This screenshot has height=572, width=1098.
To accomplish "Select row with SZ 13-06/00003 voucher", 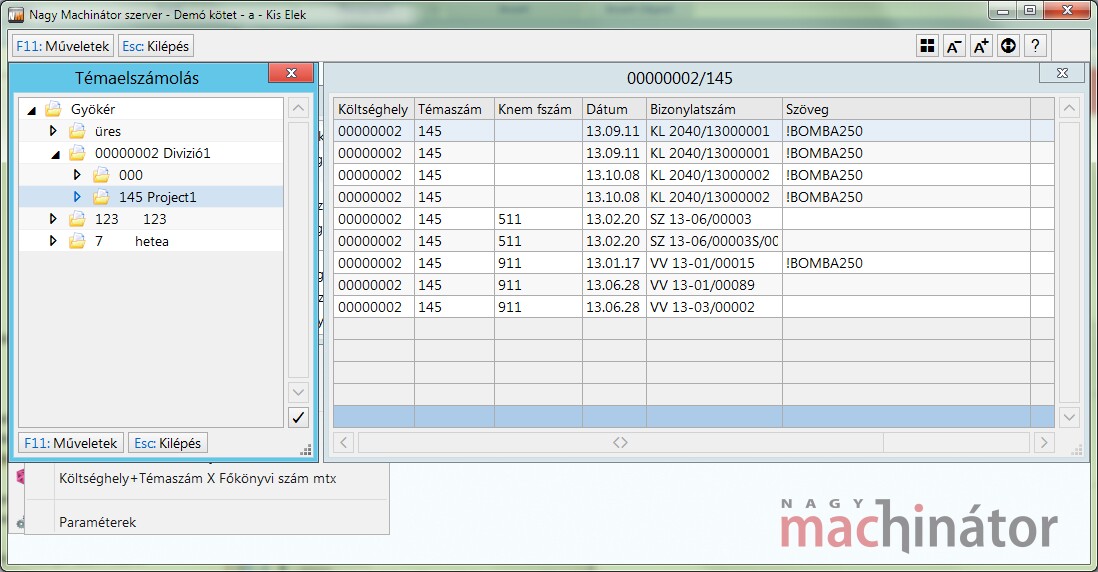I will pos(693,219).
